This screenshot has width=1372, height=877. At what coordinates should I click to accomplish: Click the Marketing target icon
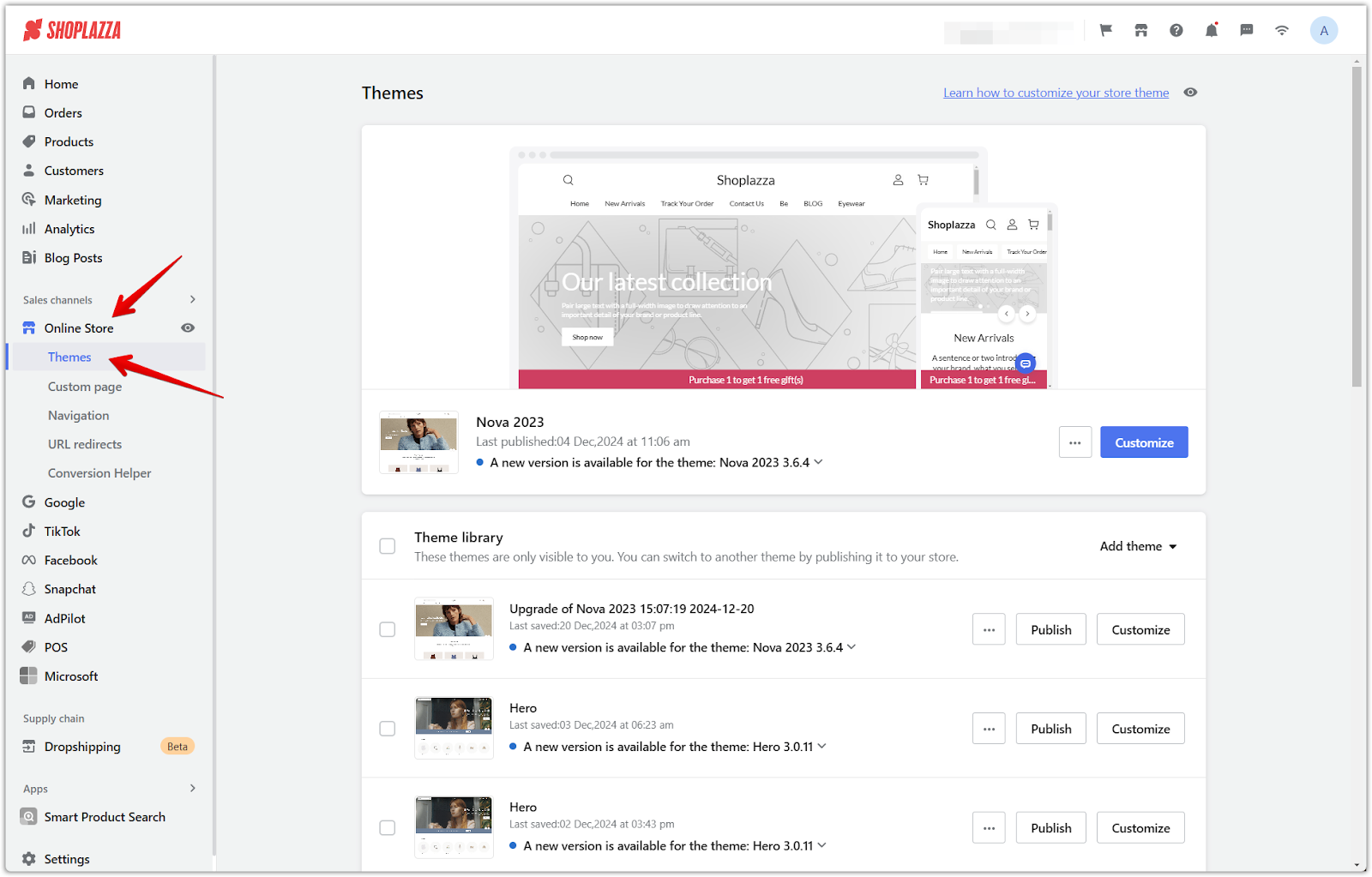[29, 200]
